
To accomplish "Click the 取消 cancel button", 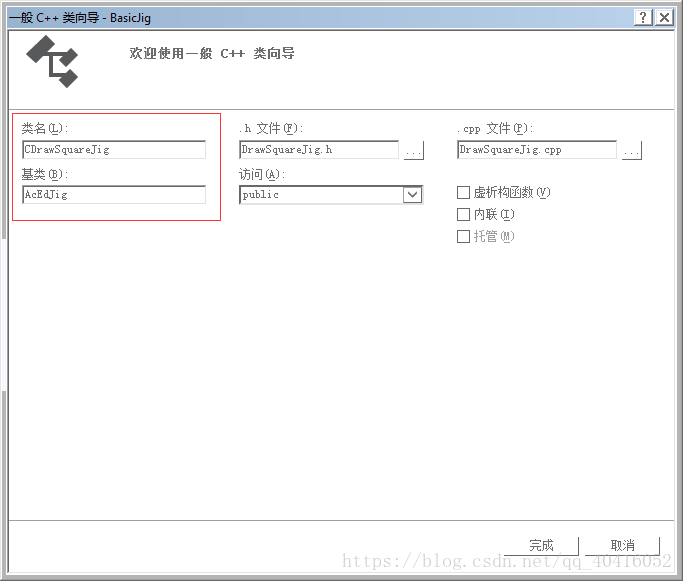I will click(x=622, y=546).
